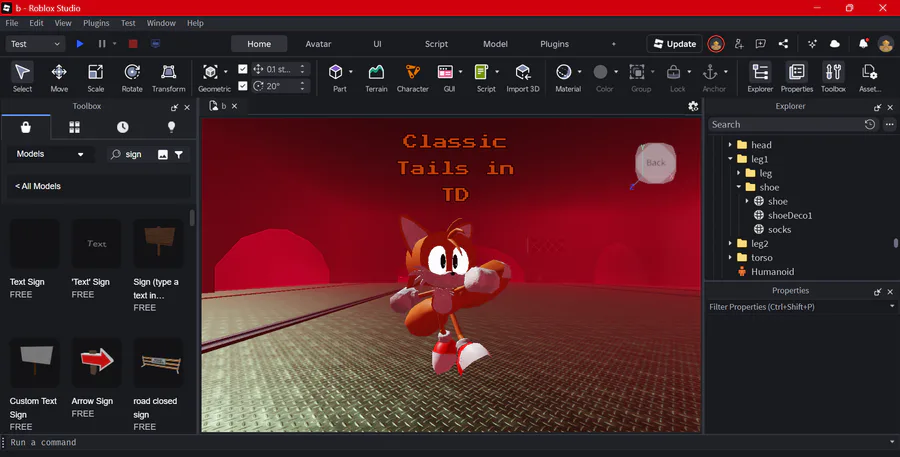
Task: Open the cloud publish status icon
Action: [835, 44]
